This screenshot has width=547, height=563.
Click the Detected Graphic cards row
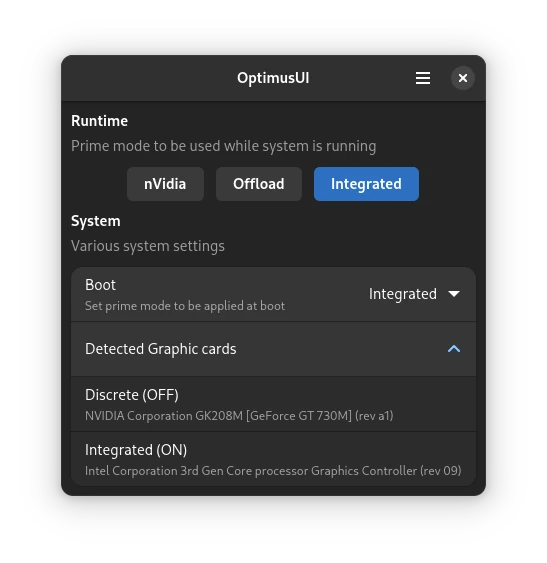coord(273,349)
